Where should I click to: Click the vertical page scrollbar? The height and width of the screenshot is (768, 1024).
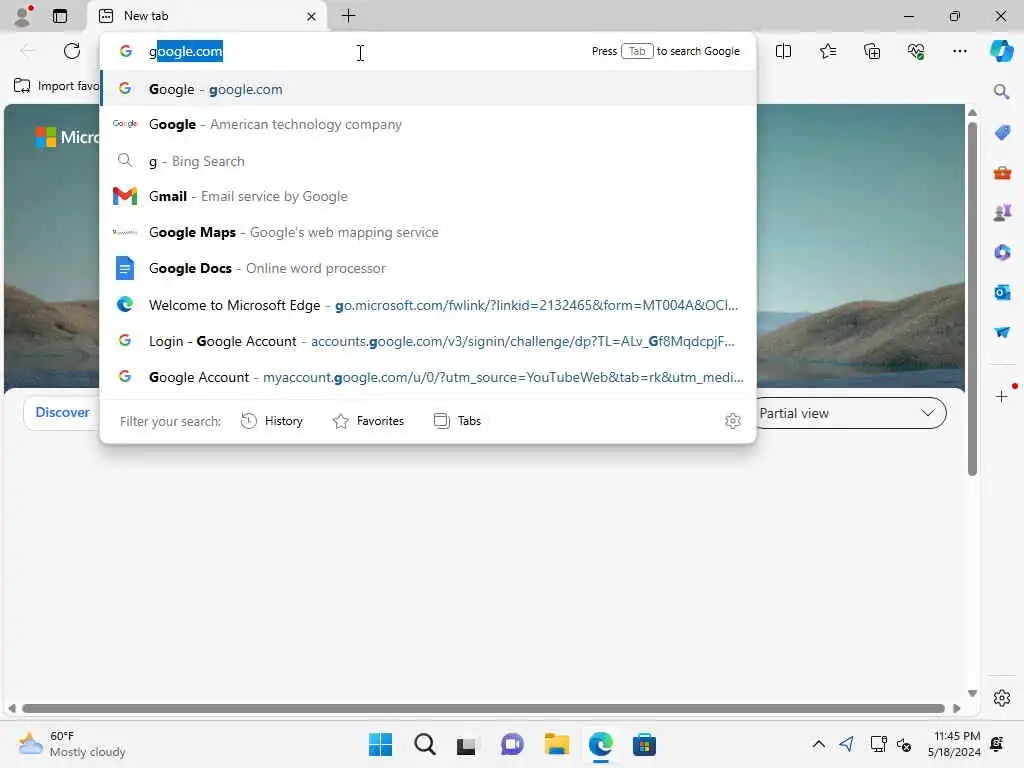pos(972,297)
